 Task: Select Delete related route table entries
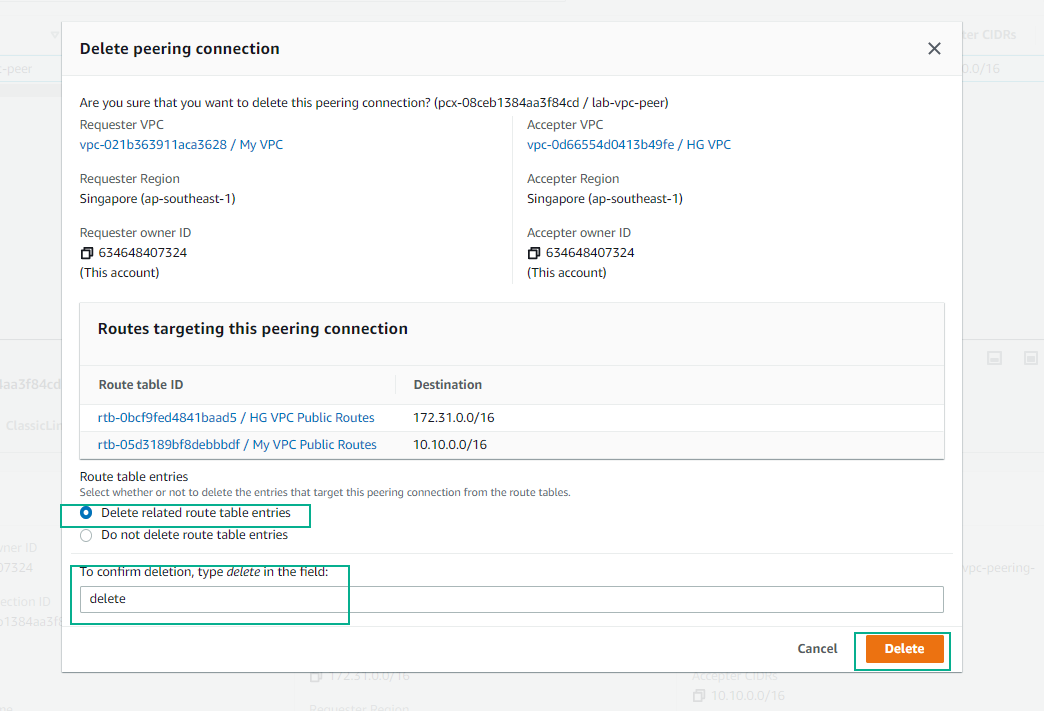[86, 513]
